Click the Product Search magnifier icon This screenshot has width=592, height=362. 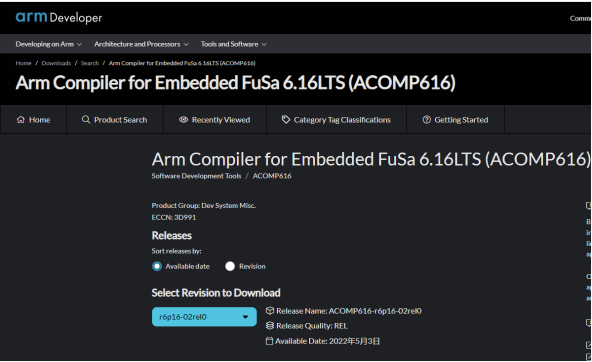click(x=86, y=119)
